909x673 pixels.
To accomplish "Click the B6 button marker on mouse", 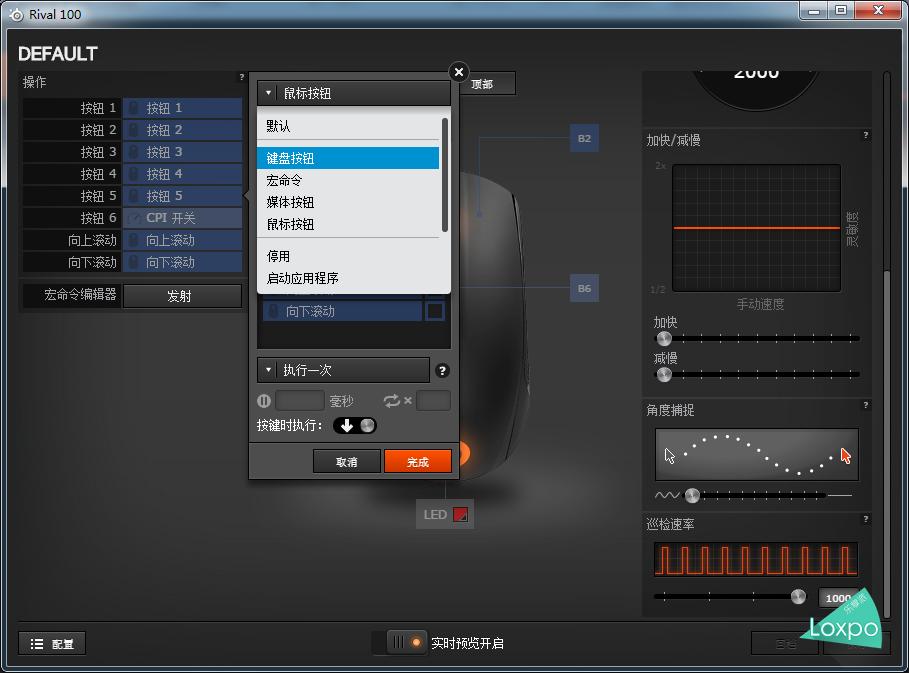I will (584, 289).
